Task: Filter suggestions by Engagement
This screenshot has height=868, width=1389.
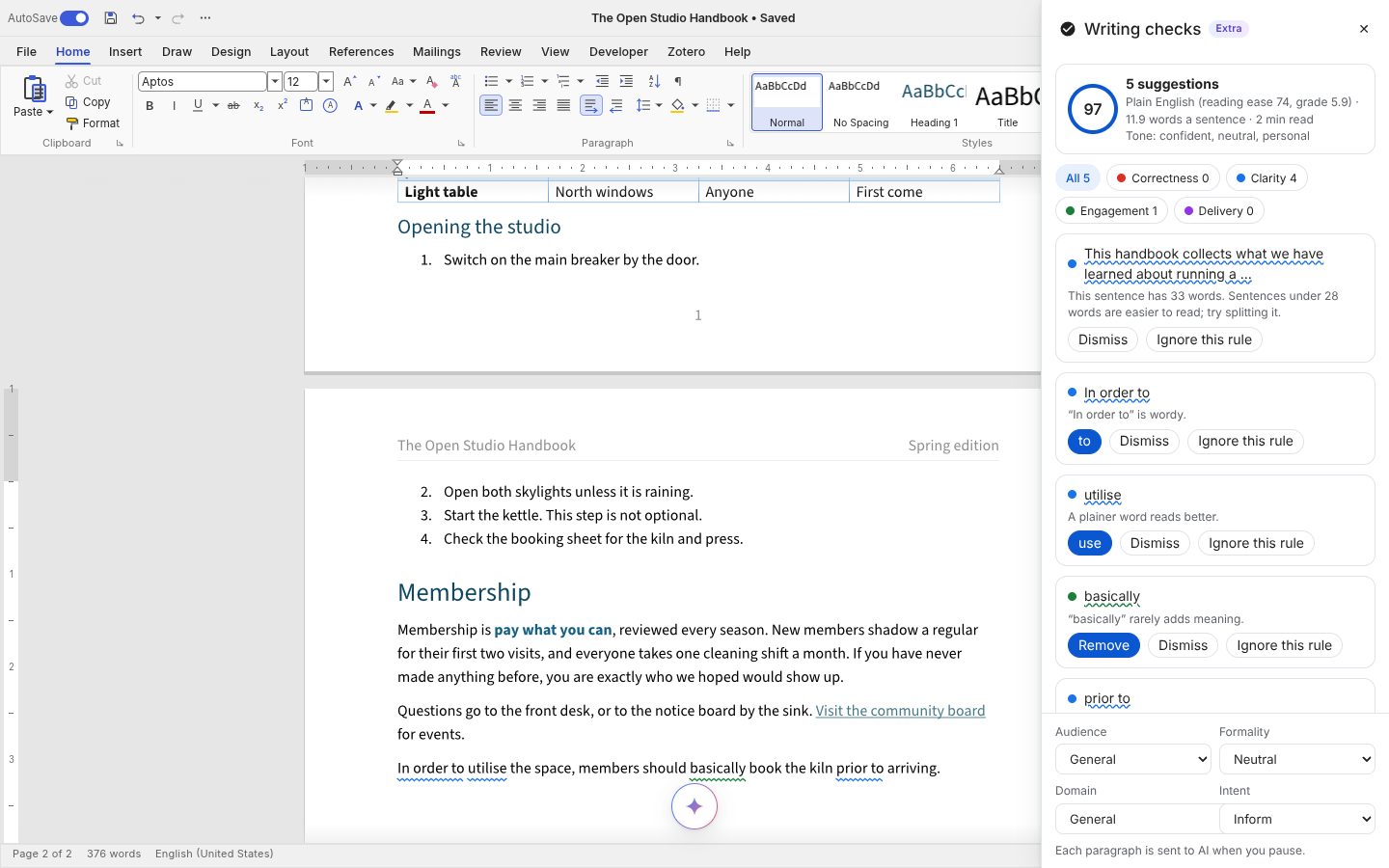Action: pyautogui.click(x=1111, y=211)
